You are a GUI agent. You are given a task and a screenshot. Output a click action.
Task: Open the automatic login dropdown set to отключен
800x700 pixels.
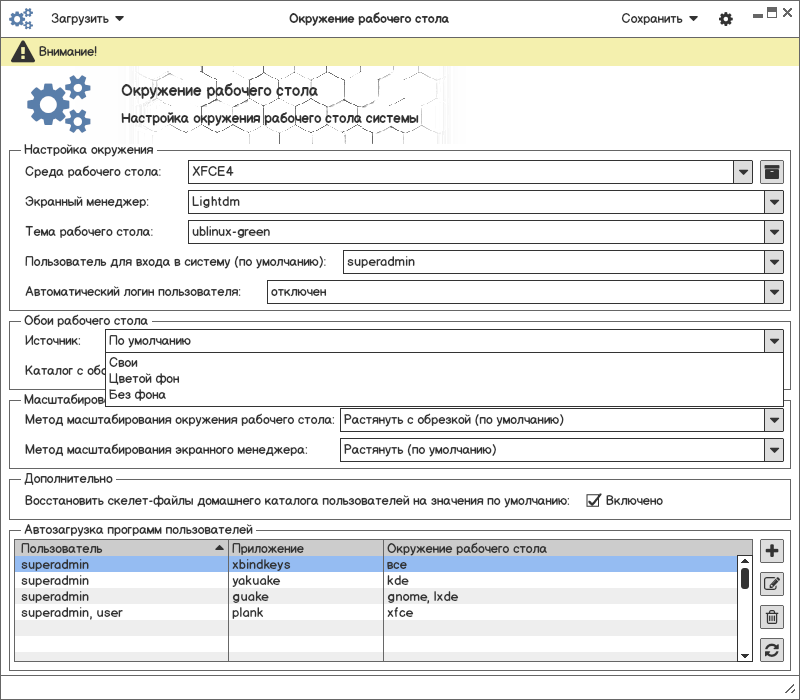(773, 292)
